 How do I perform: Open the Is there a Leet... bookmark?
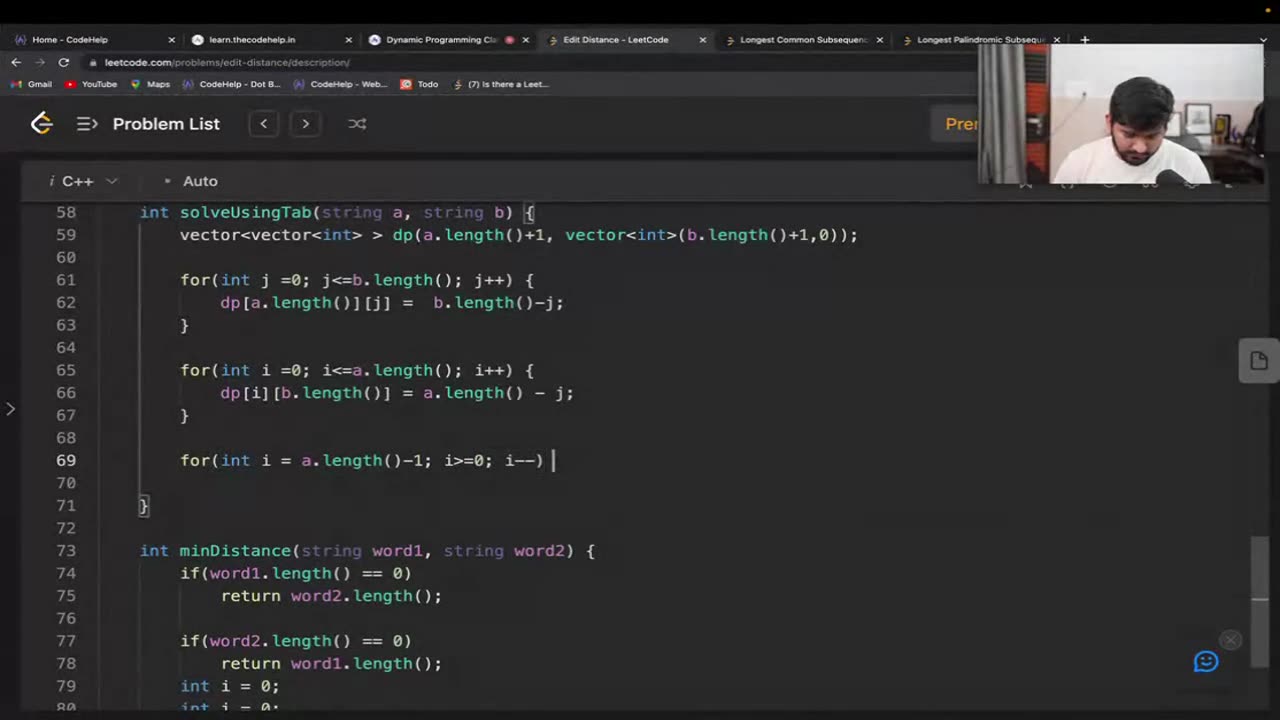click(501, 84)
